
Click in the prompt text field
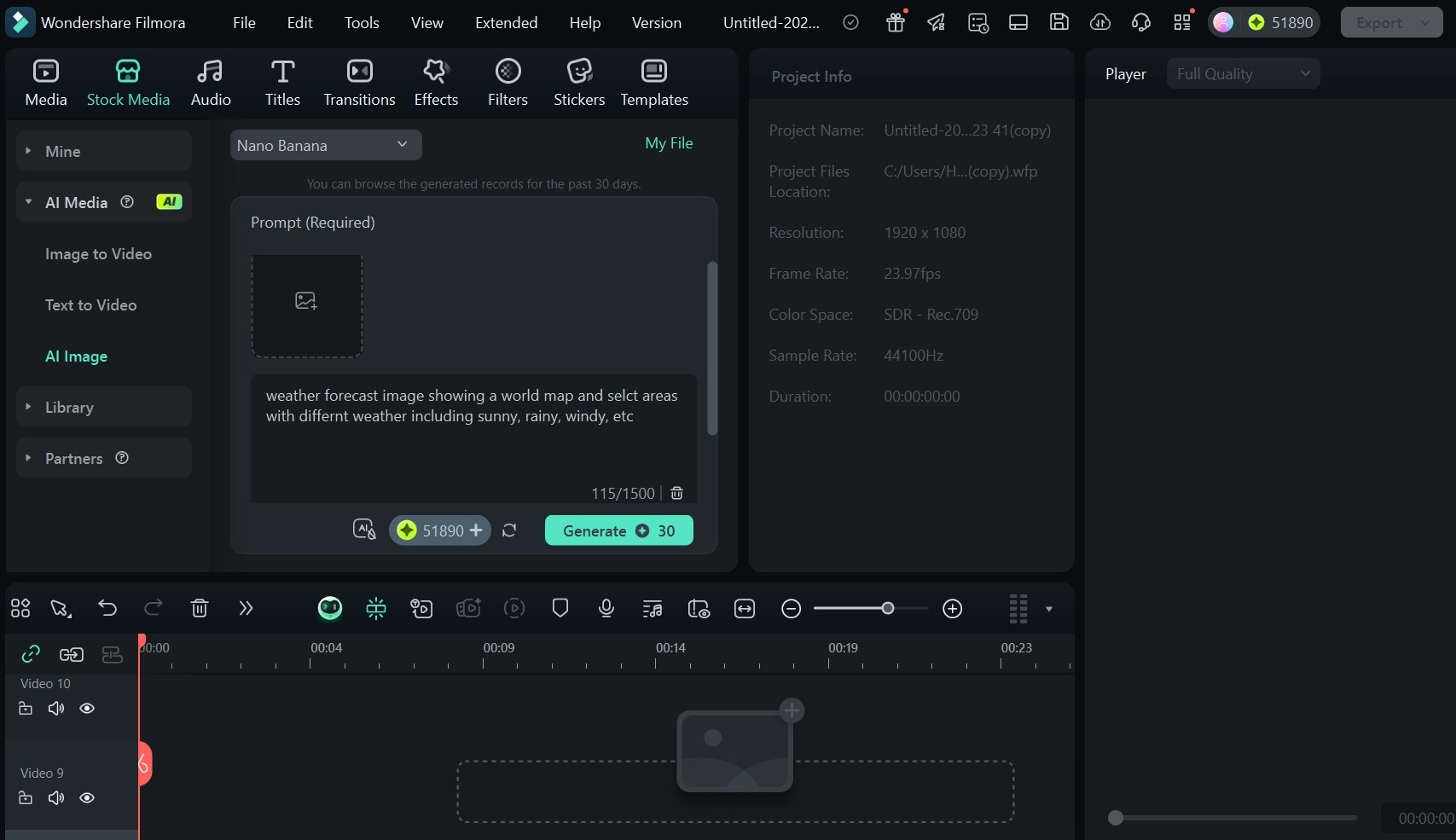coord(473,438)
